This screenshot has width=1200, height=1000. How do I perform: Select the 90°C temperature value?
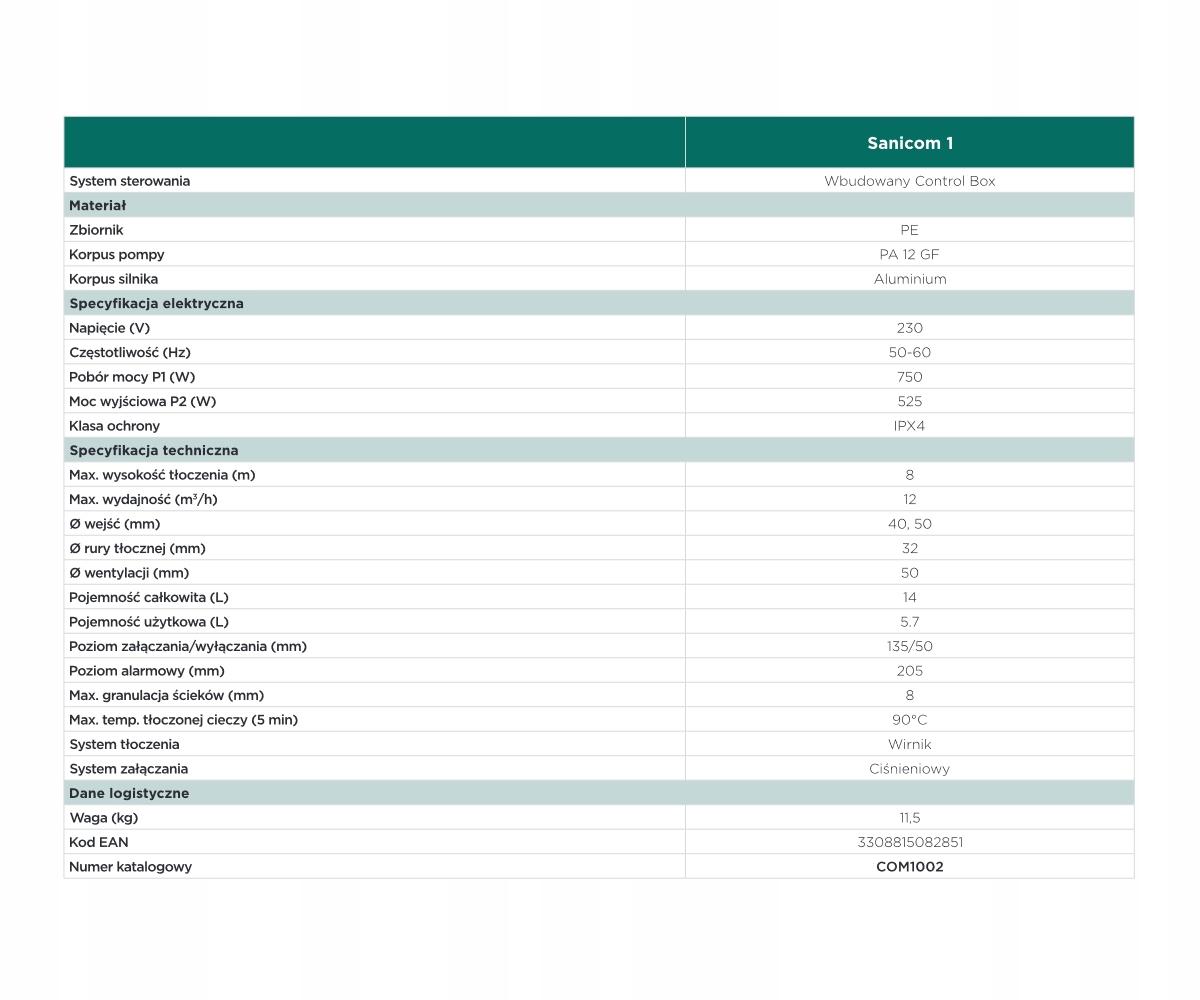click(x=909, y=720)
